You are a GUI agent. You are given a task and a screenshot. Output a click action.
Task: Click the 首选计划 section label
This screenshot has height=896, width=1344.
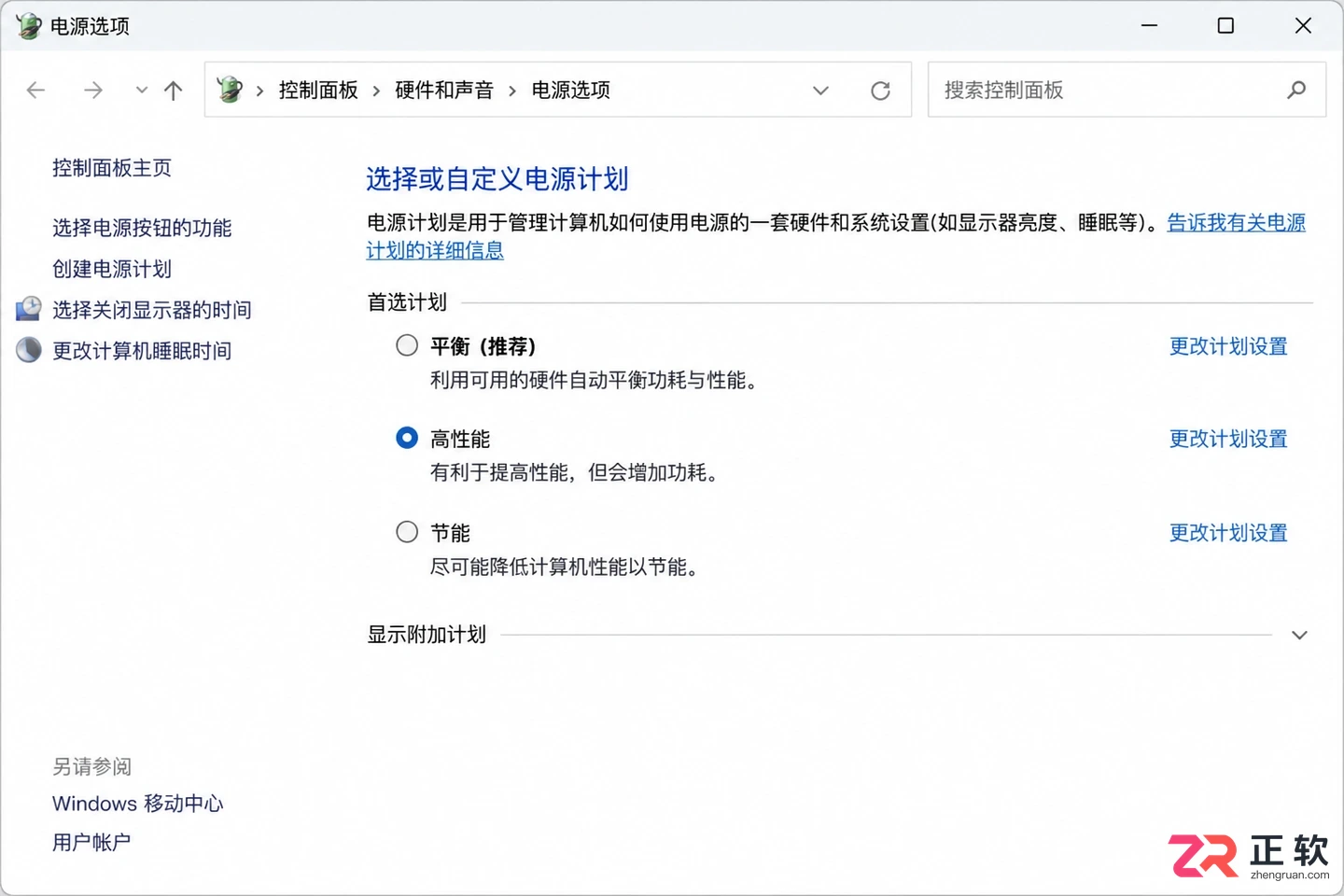pos(407,302)
